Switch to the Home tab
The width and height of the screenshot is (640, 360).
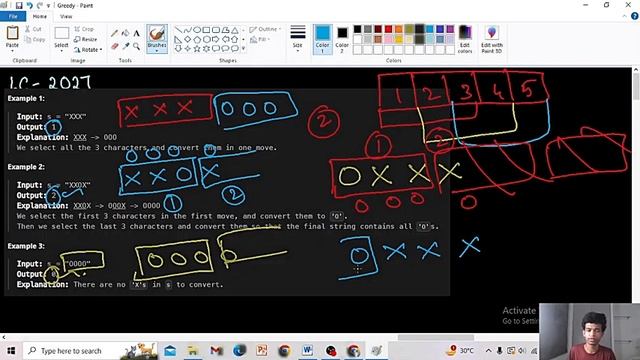click(x=40, y=16)
